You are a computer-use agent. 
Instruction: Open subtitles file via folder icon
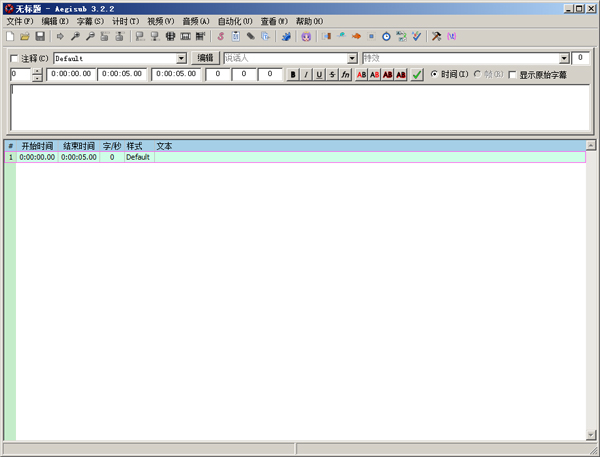point(25,36)
